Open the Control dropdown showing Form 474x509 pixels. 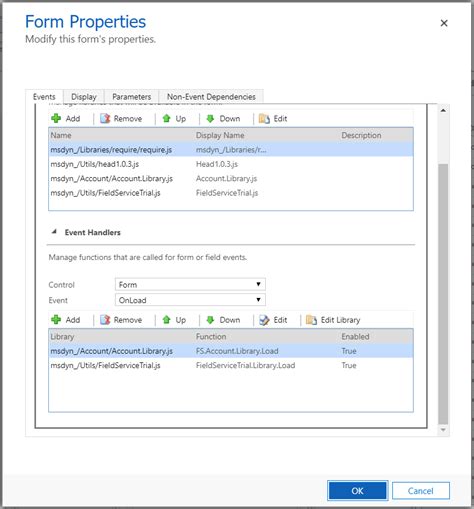pos(190,284)
